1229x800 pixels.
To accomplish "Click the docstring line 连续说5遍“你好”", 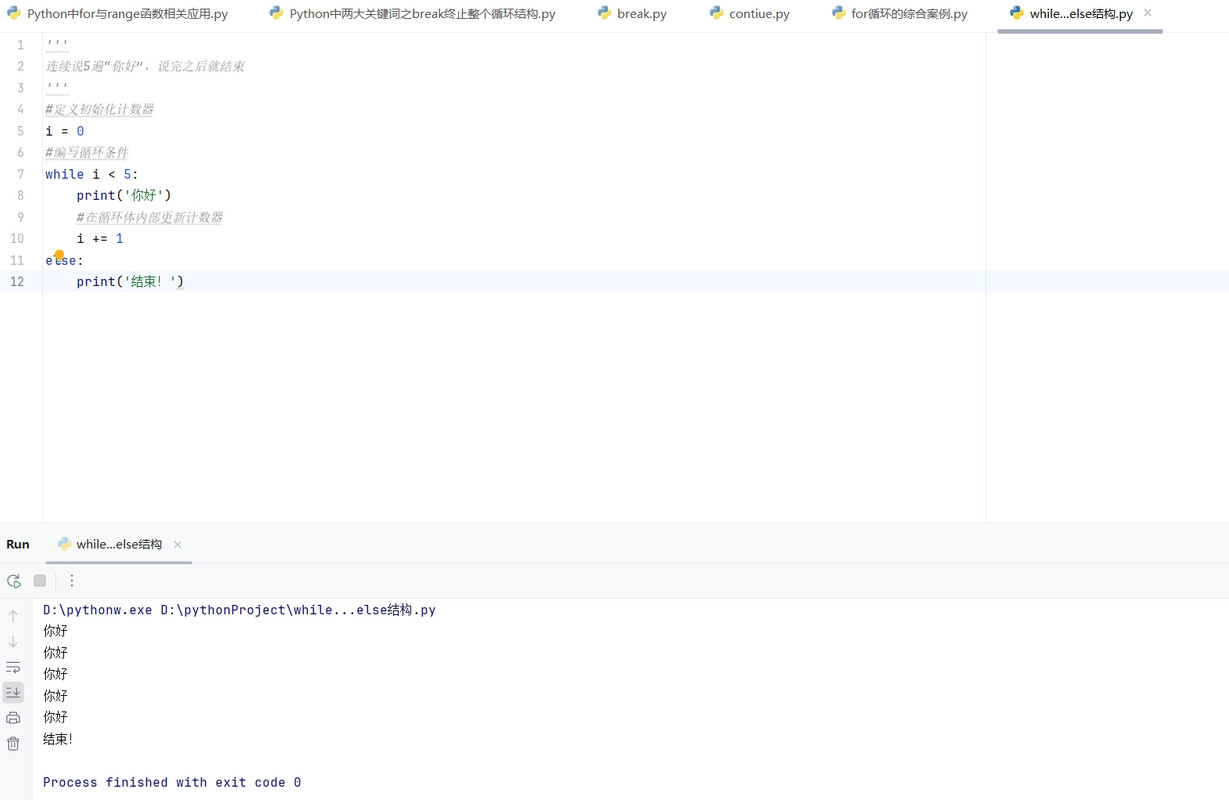I will click(145, 67).
